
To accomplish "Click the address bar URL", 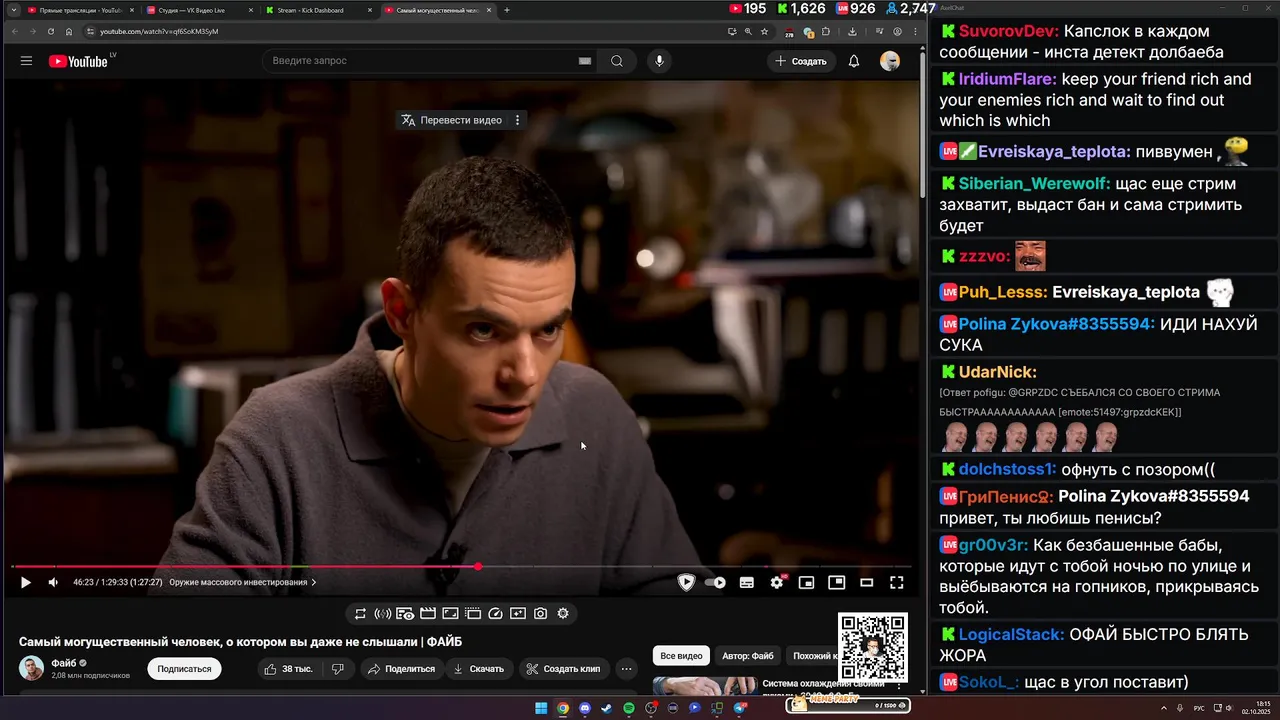I will 160,31.
